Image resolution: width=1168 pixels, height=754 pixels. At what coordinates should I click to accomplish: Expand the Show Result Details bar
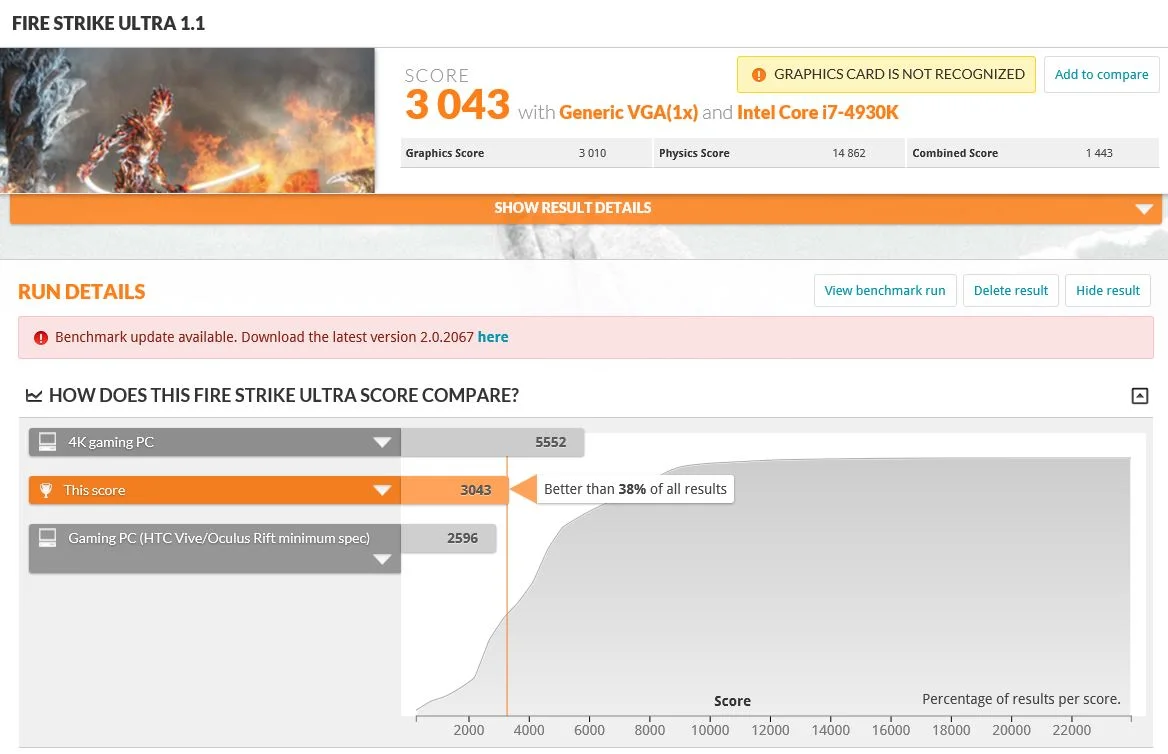click(x=585, y=208)
